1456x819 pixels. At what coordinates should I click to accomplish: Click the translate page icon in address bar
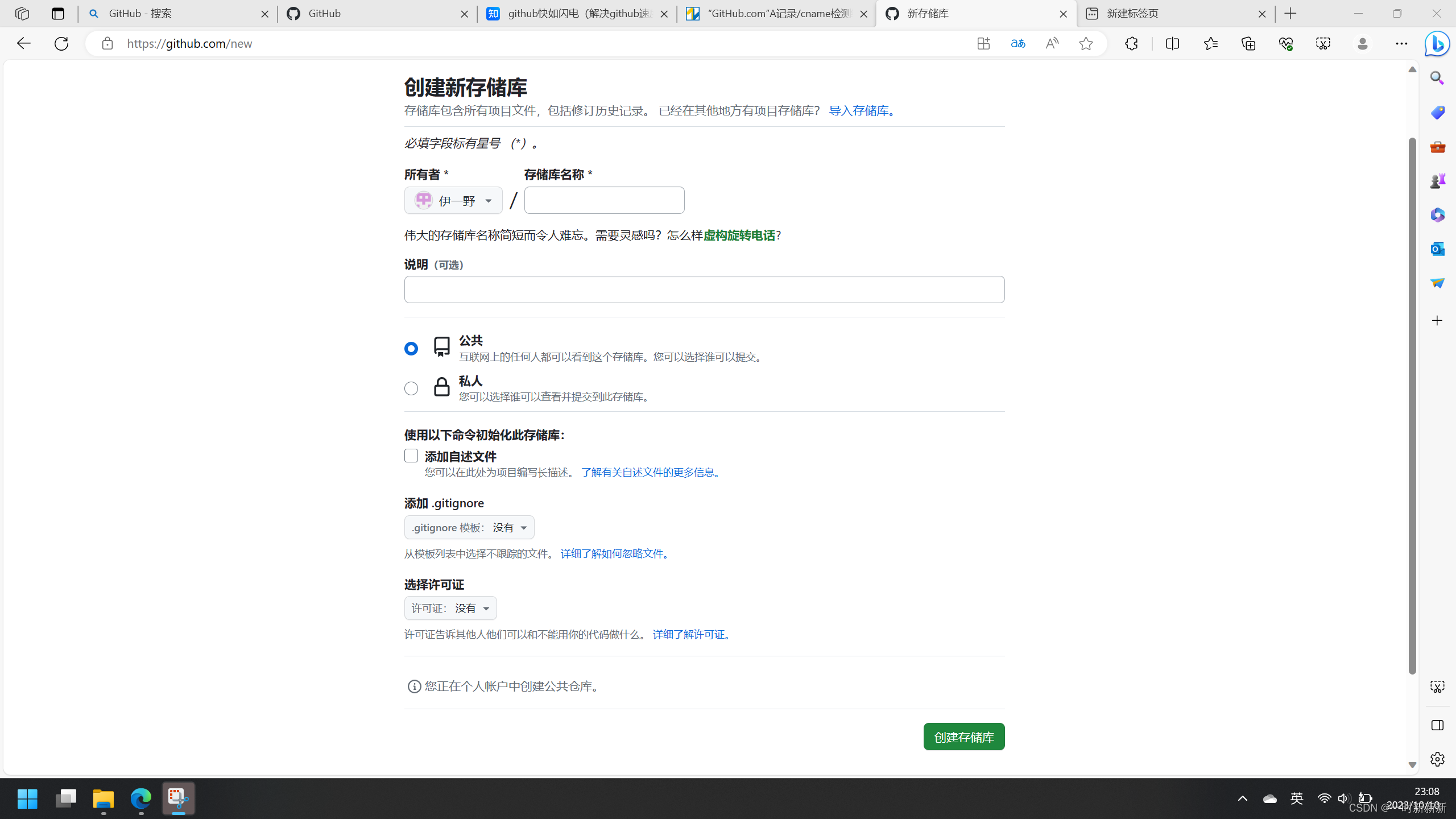(x=1017, y=44)
